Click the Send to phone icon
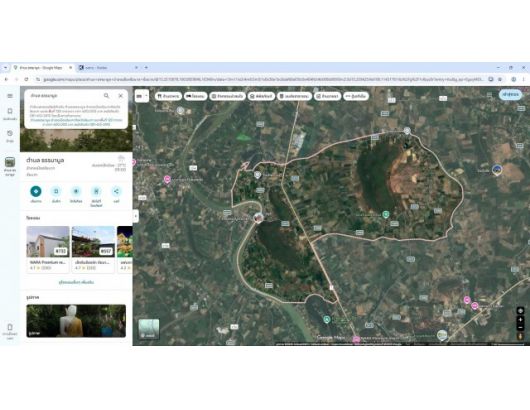 (96, 191)
